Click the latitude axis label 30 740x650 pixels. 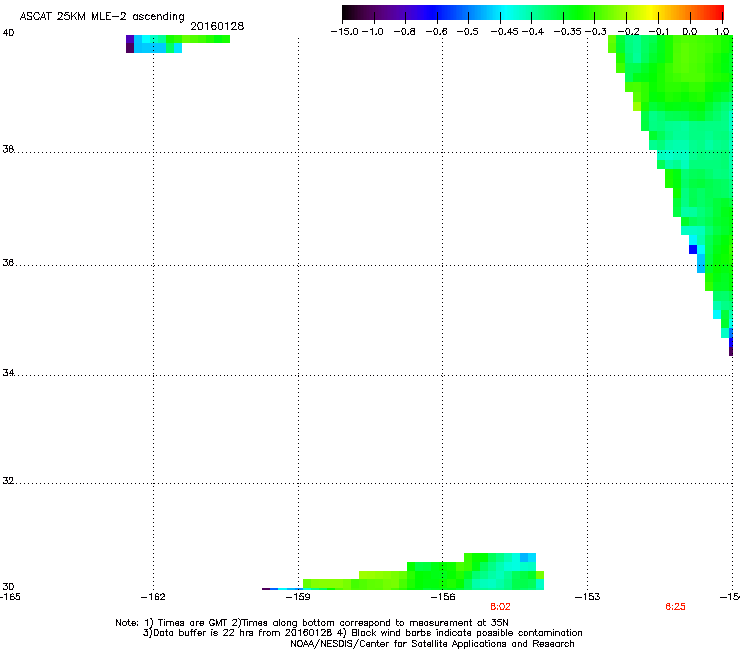8,586
